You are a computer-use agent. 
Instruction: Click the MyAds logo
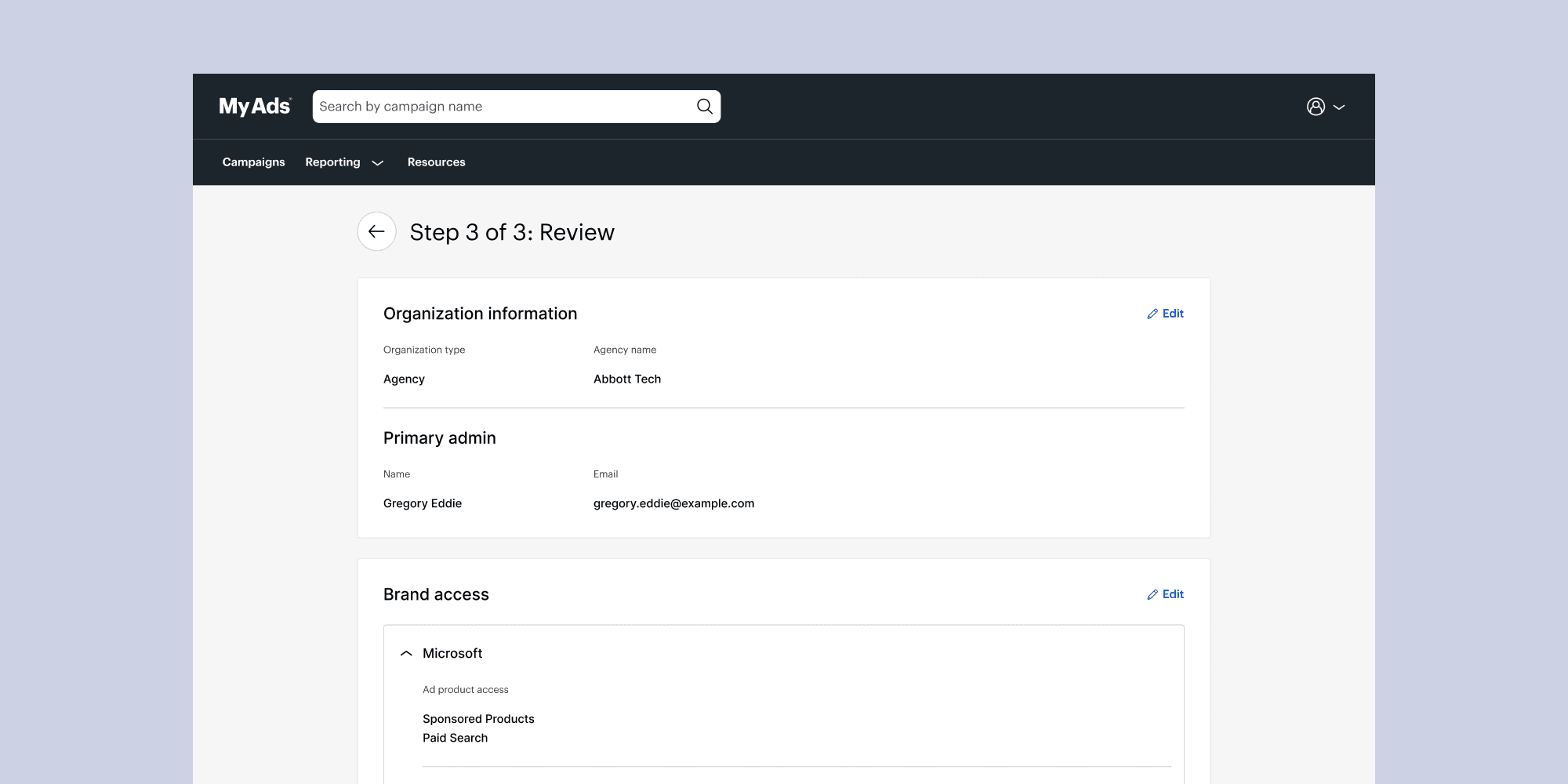(x=255, y=106)
